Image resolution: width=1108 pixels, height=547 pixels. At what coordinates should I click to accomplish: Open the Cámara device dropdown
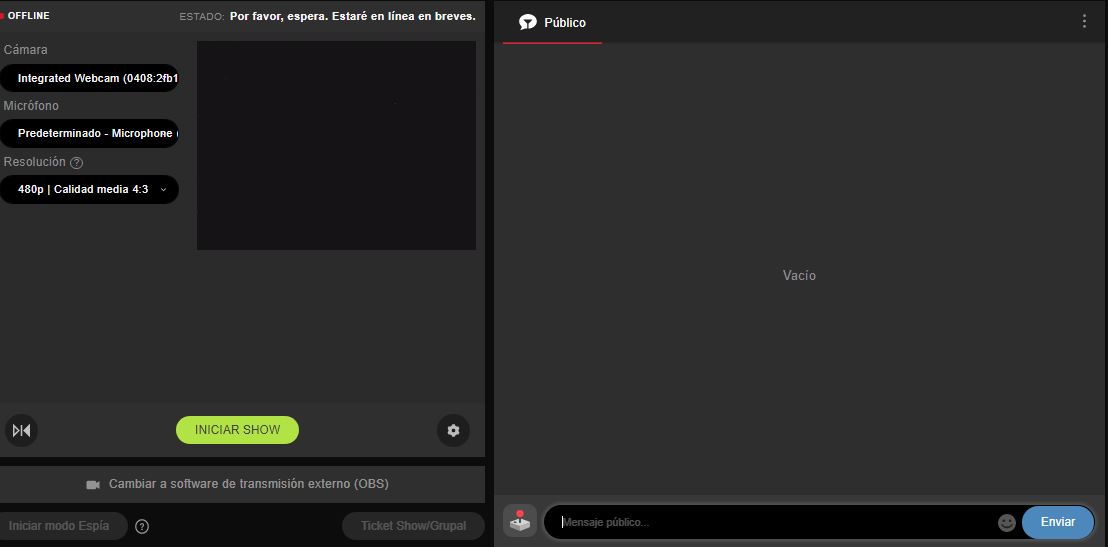click(x=89, y=78)
